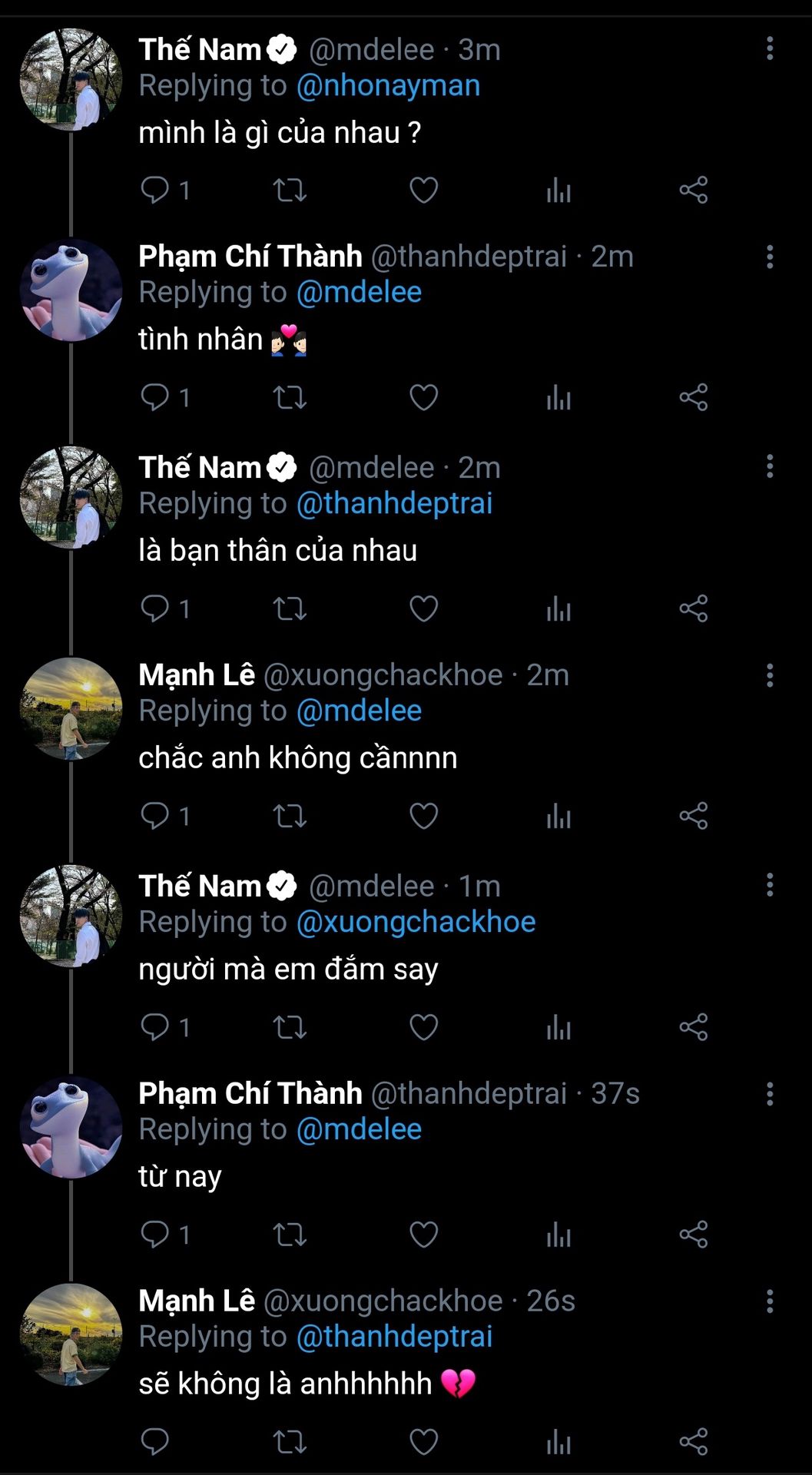View analytics for the "tình nhân" tweet

tap(558, 397)
